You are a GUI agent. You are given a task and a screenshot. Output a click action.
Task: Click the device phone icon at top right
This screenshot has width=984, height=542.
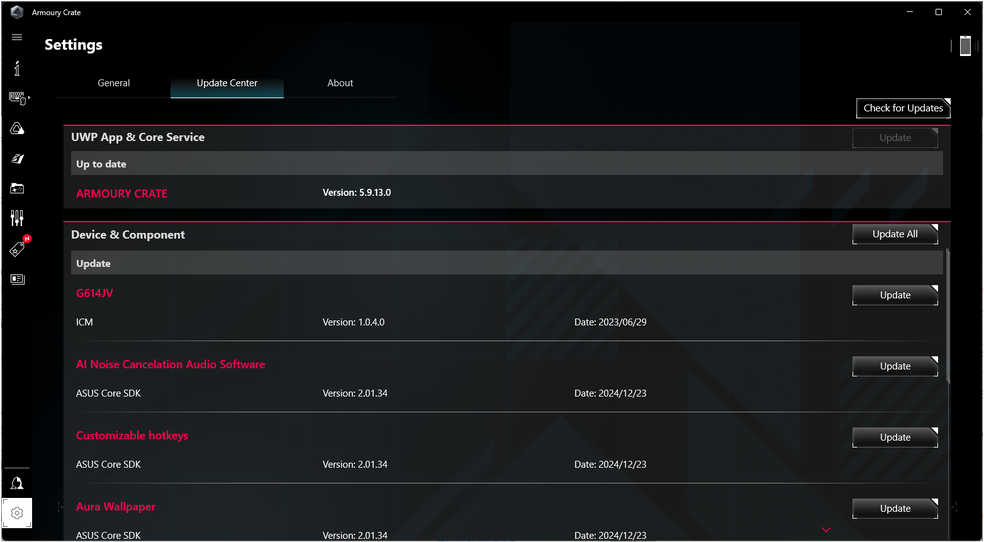(965, 46)
